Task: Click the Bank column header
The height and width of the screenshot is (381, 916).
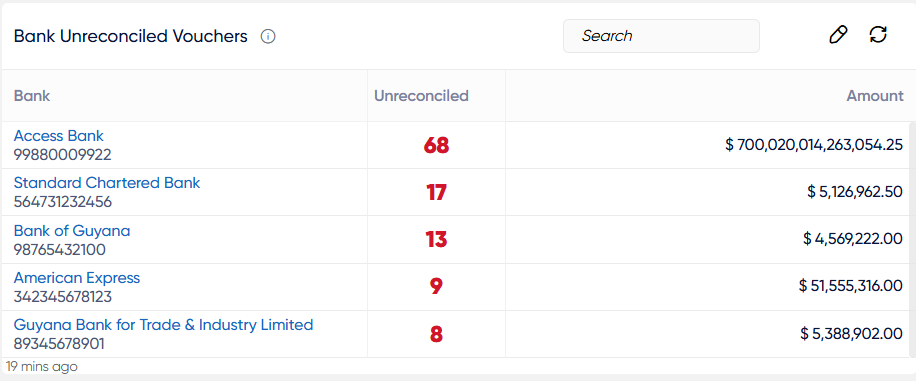Action: (x=32, y=96)
